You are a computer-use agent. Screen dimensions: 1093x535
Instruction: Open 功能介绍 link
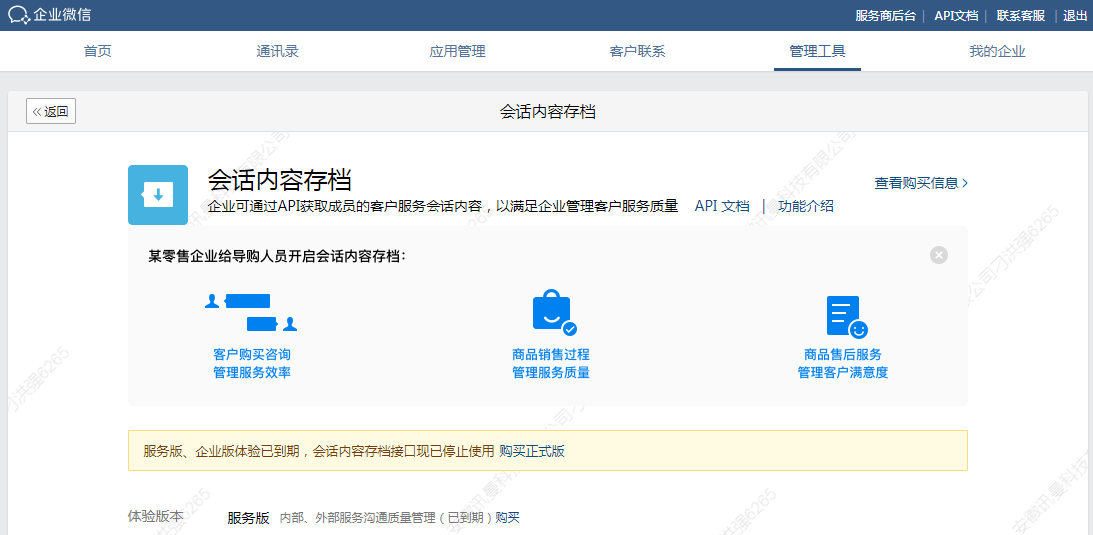(x=806, y=206)
